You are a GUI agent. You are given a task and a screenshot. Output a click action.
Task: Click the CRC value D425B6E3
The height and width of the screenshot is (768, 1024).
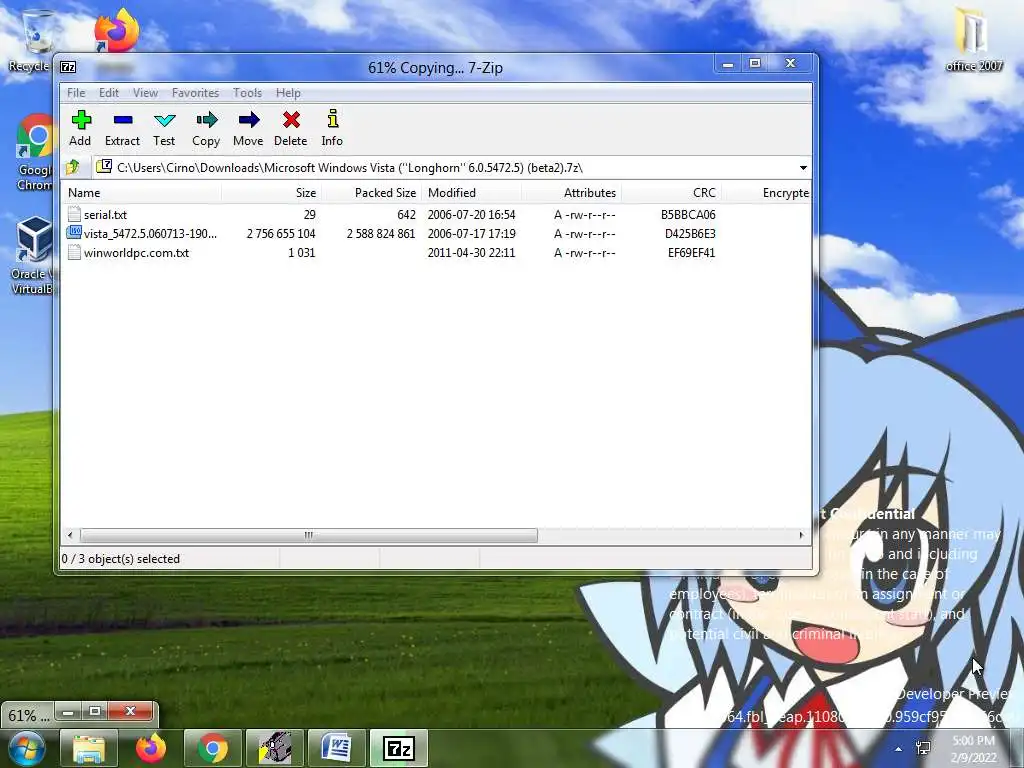[x=690, y=234]
